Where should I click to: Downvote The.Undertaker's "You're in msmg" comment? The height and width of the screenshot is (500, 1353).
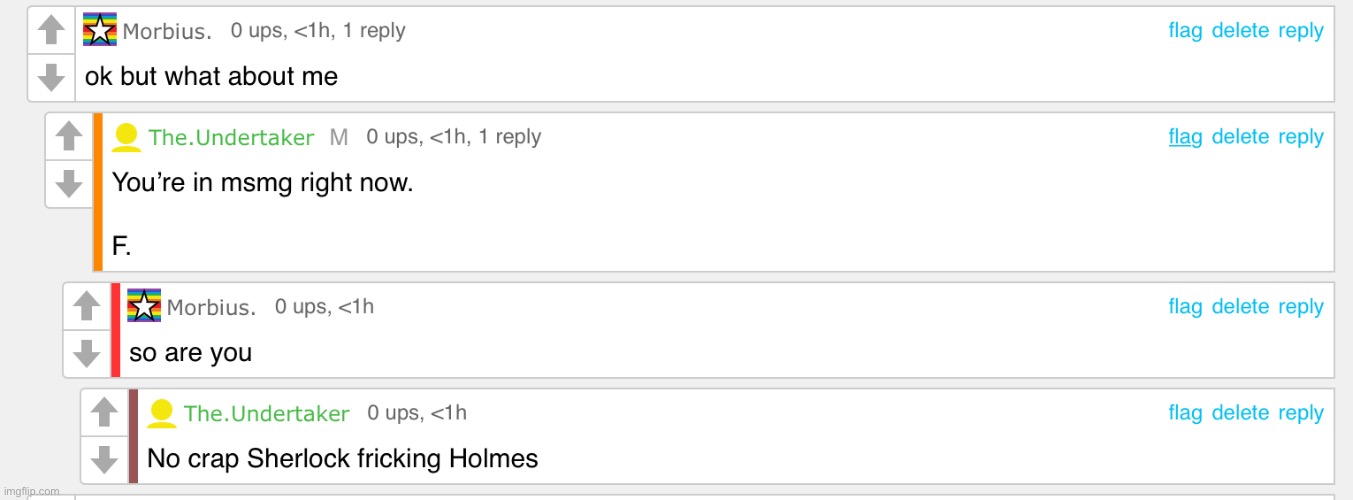pos(69,183)
